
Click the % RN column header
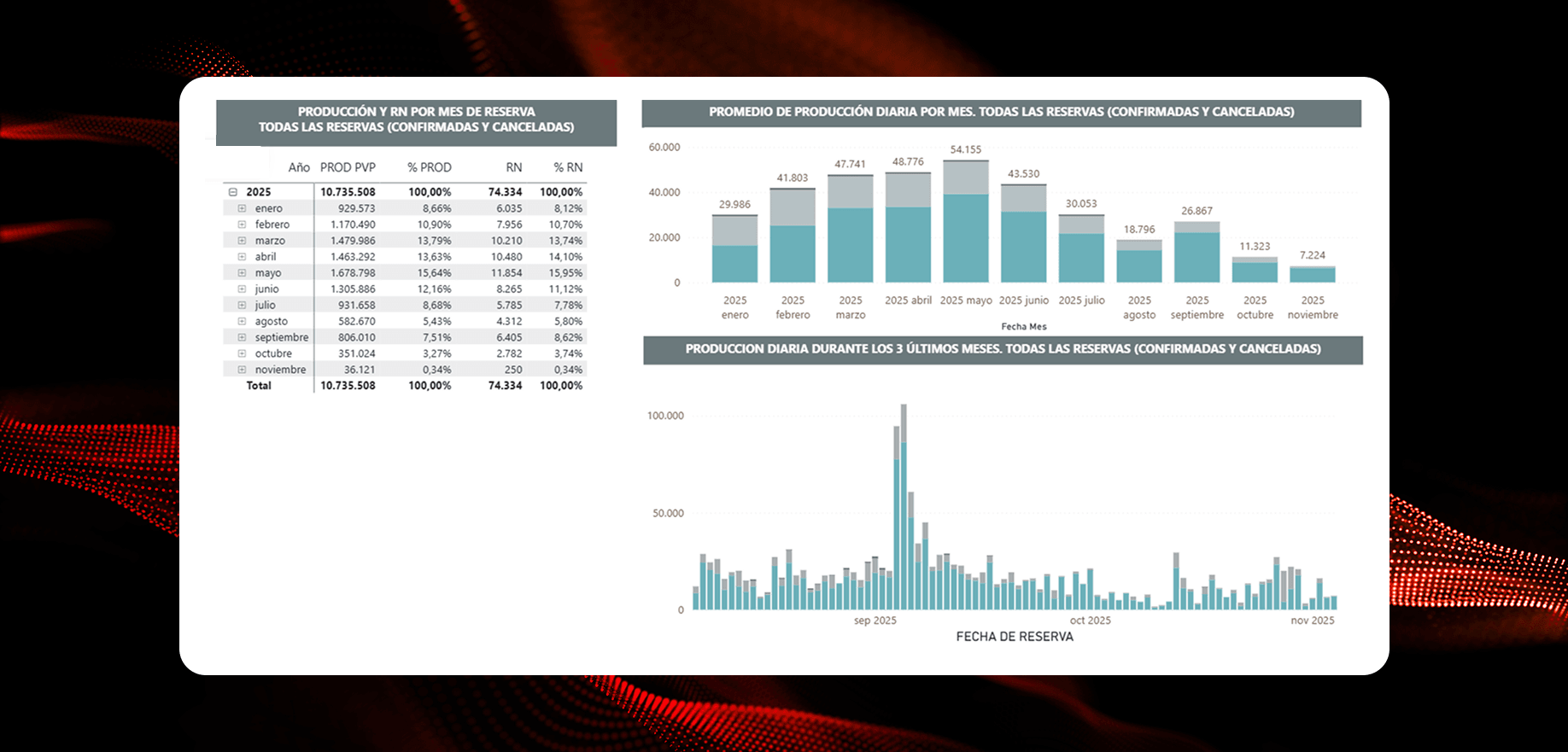click(x=568, y=167)
